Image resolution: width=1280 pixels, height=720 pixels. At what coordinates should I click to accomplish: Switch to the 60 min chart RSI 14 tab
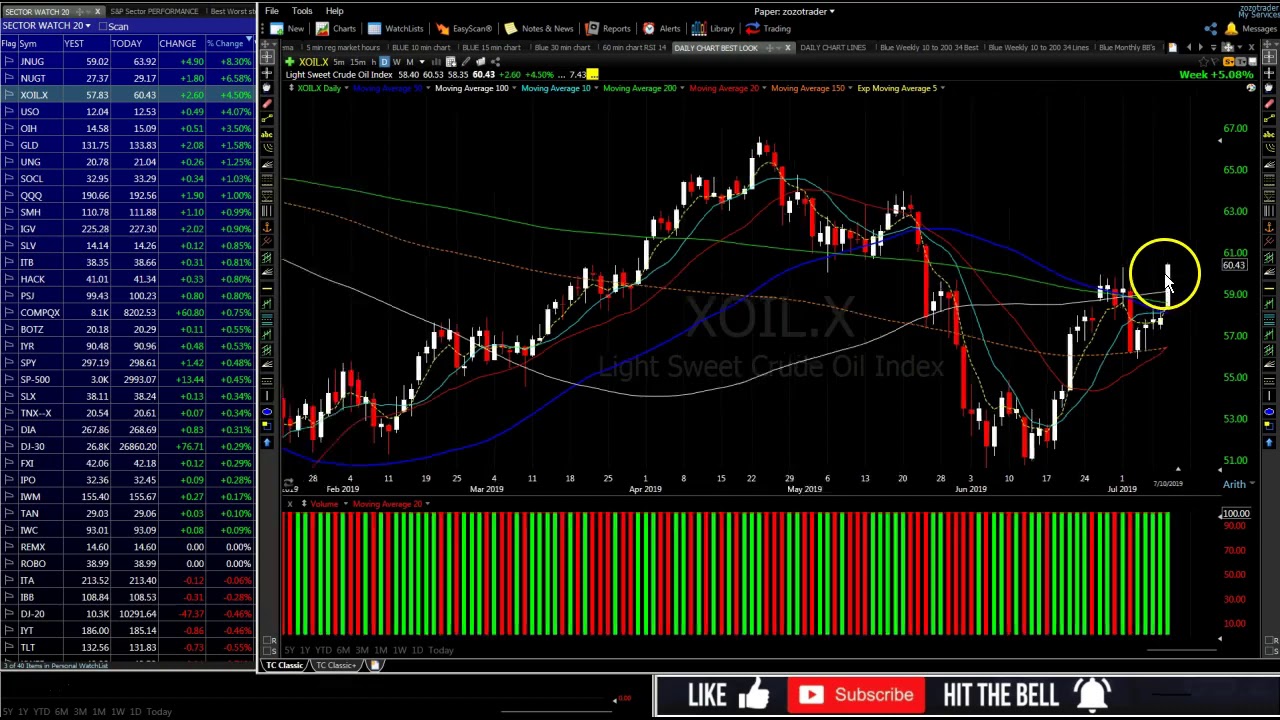[x=636, y=48]
